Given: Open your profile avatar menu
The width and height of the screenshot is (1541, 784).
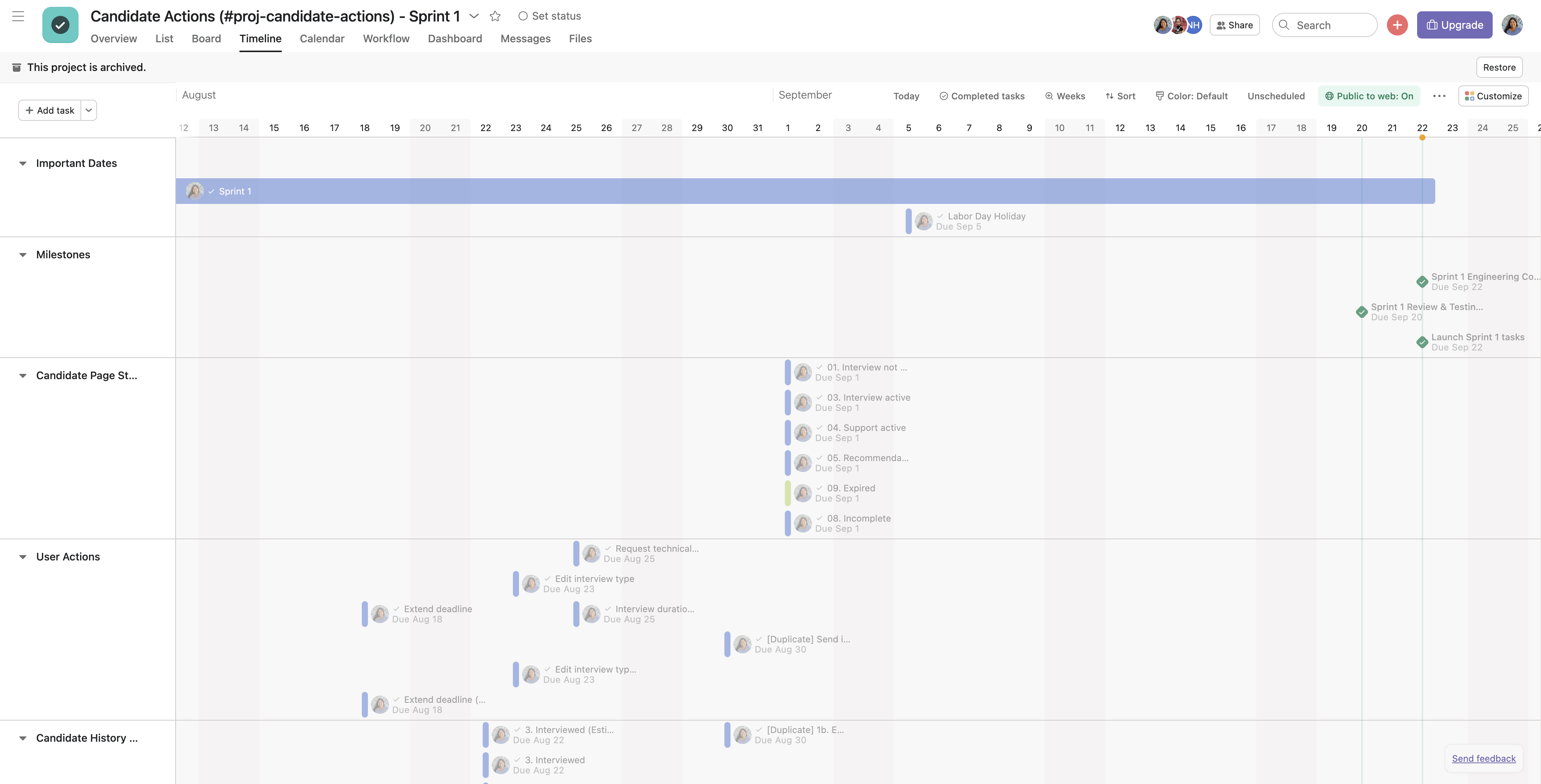Looking at the screenshot, I should click(x=1512, y=25).
